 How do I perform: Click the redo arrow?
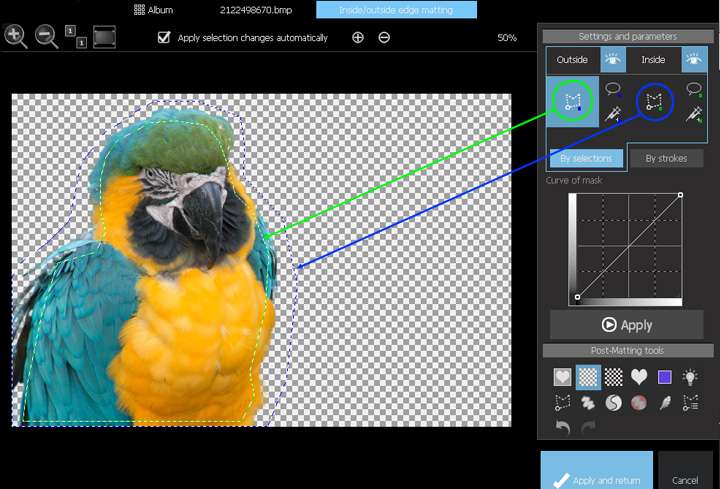click(588, 428)
